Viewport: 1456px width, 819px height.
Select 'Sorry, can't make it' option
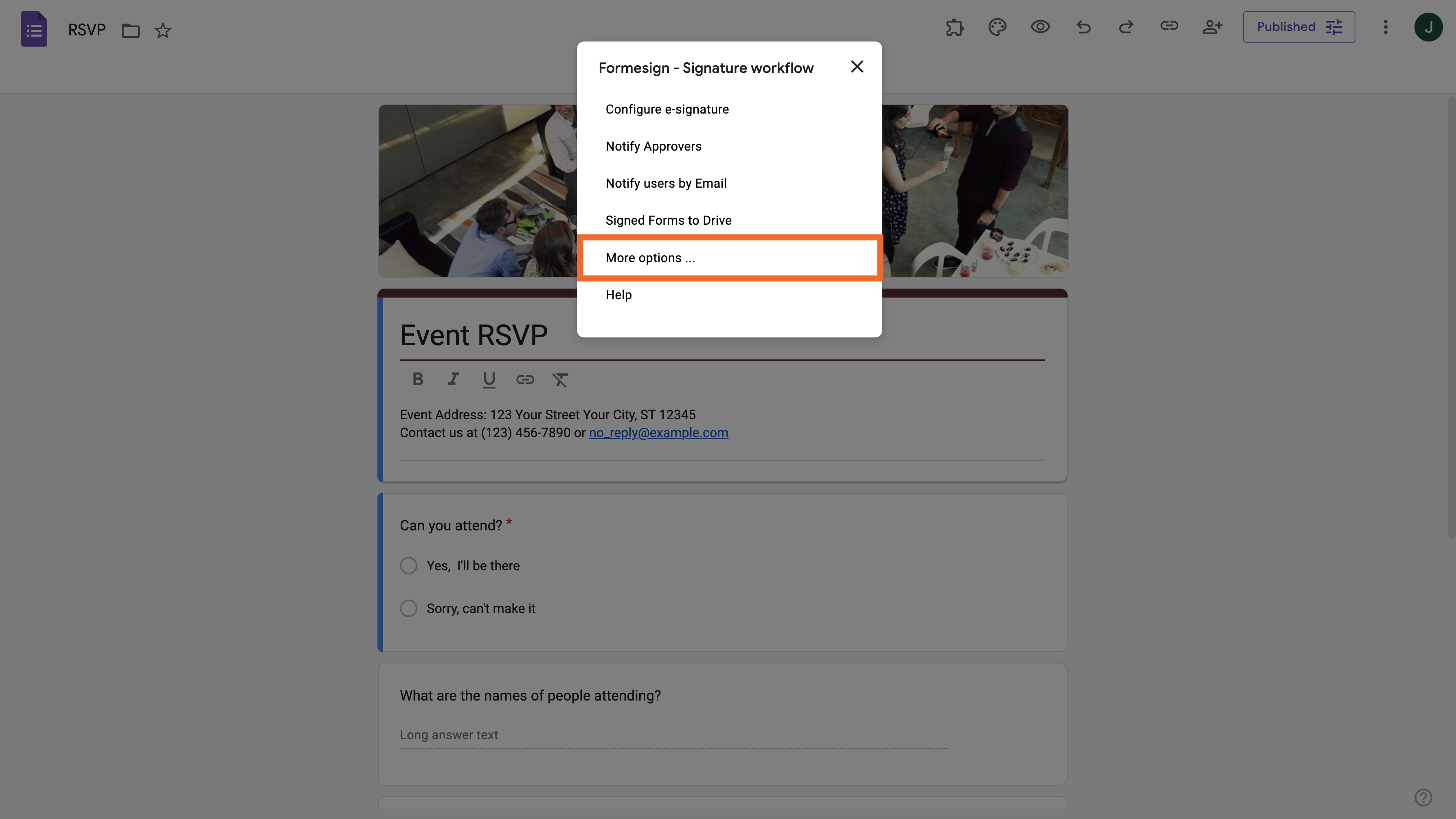pos(409,609)
